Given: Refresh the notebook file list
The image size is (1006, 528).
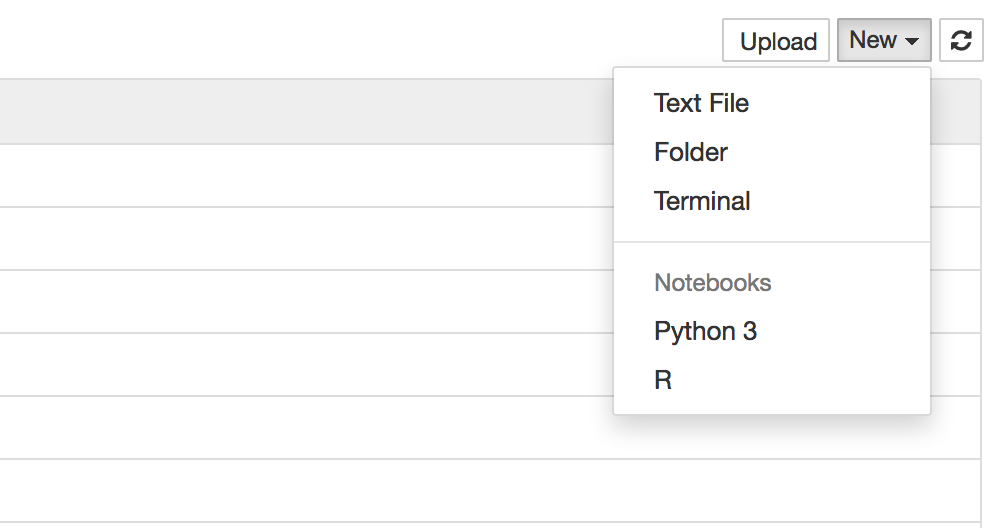Looking at the screenshot, I should click(961, 41).
